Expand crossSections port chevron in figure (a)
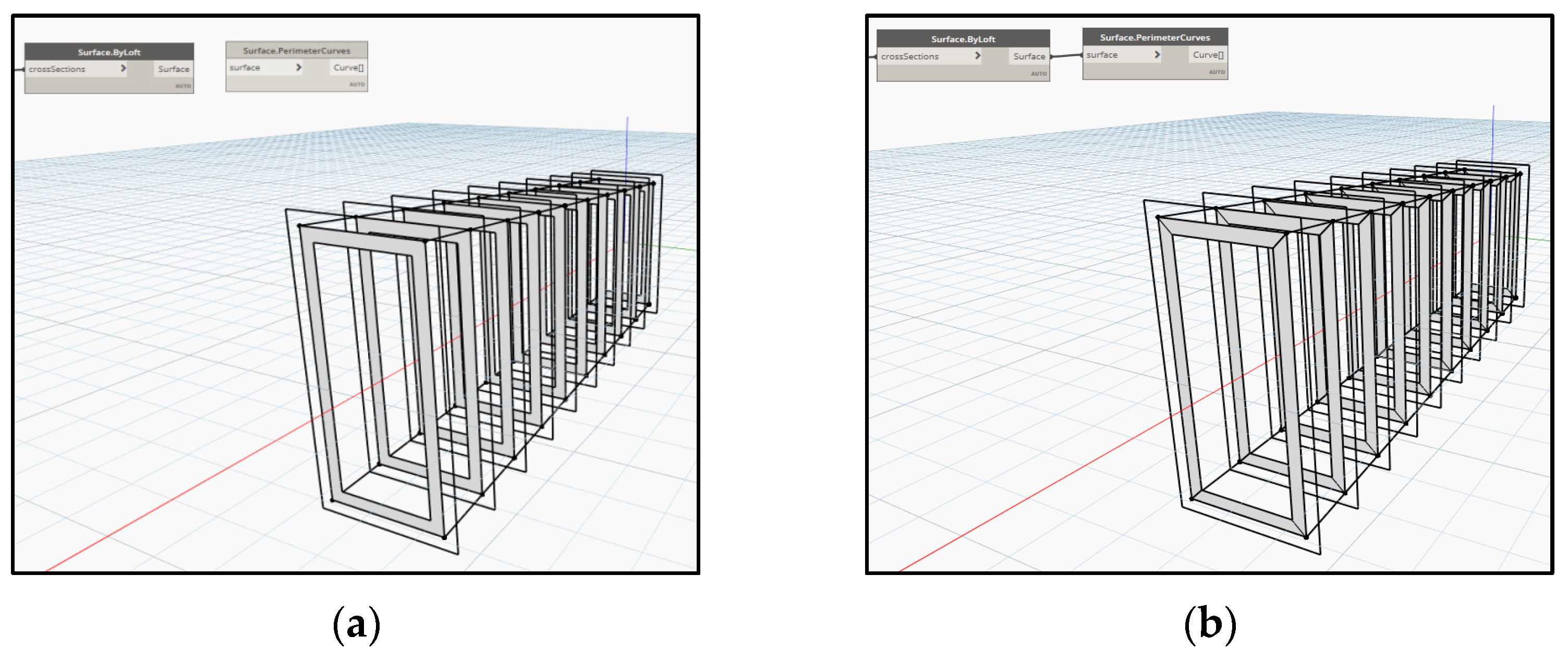 click(x=123, y=68)
